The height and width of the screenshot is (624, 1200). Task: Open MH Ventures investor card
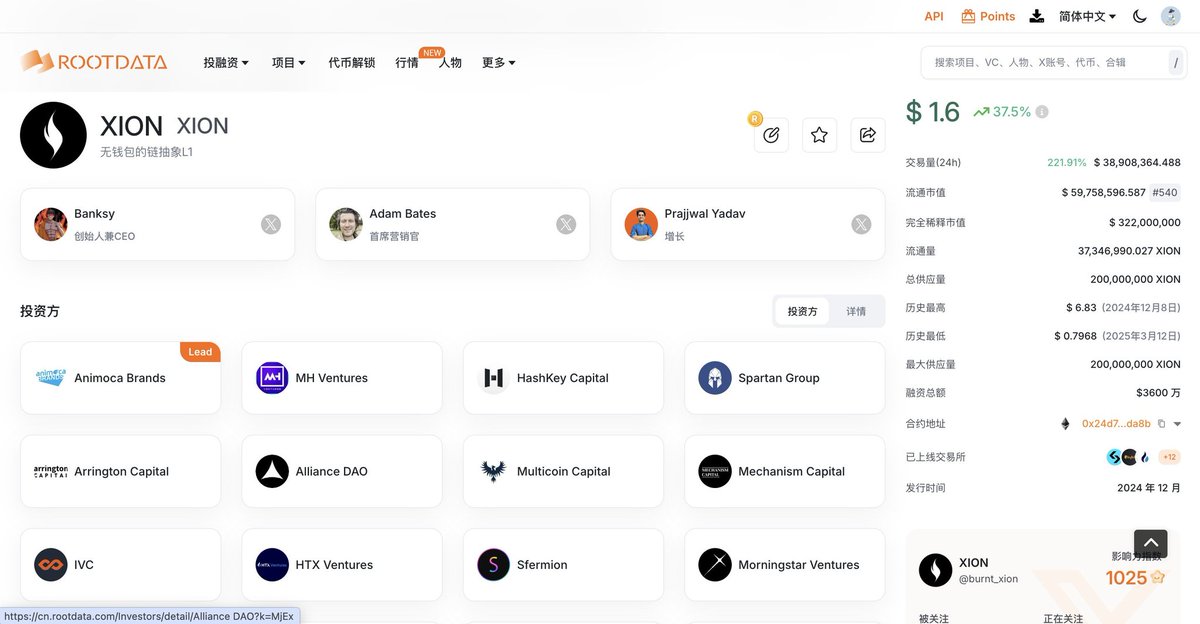[342, 378]
